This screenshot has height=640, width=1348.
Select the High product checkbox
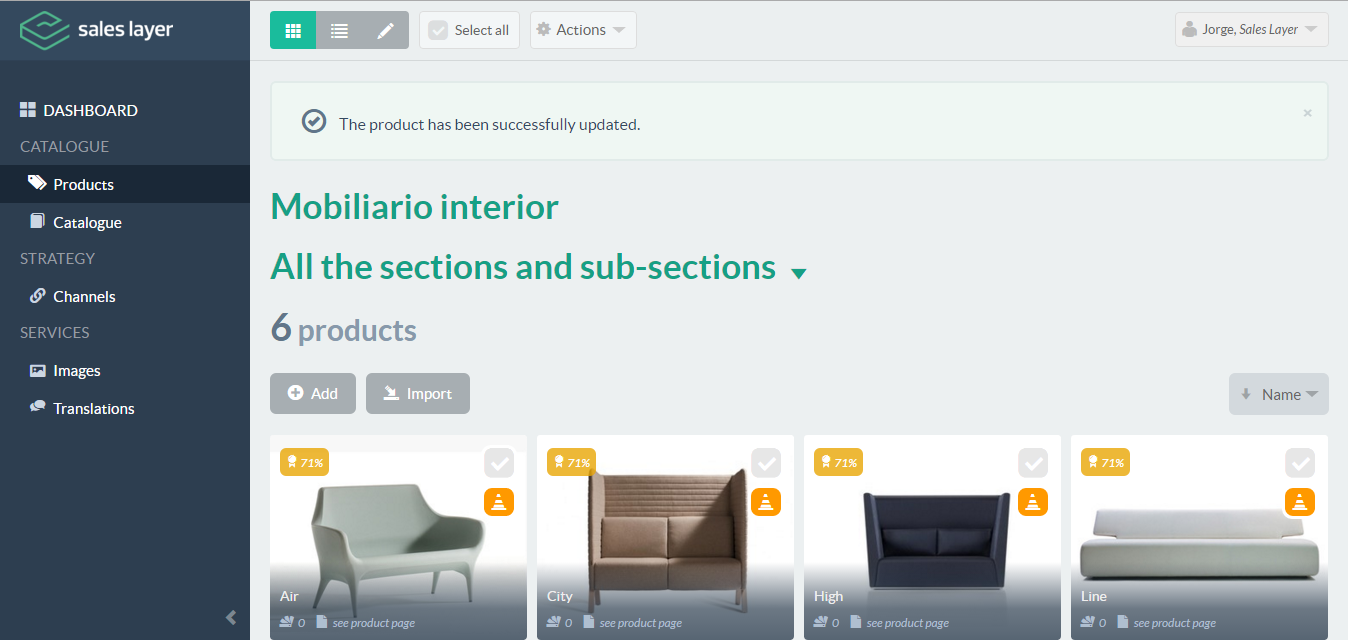[1034, 463]
